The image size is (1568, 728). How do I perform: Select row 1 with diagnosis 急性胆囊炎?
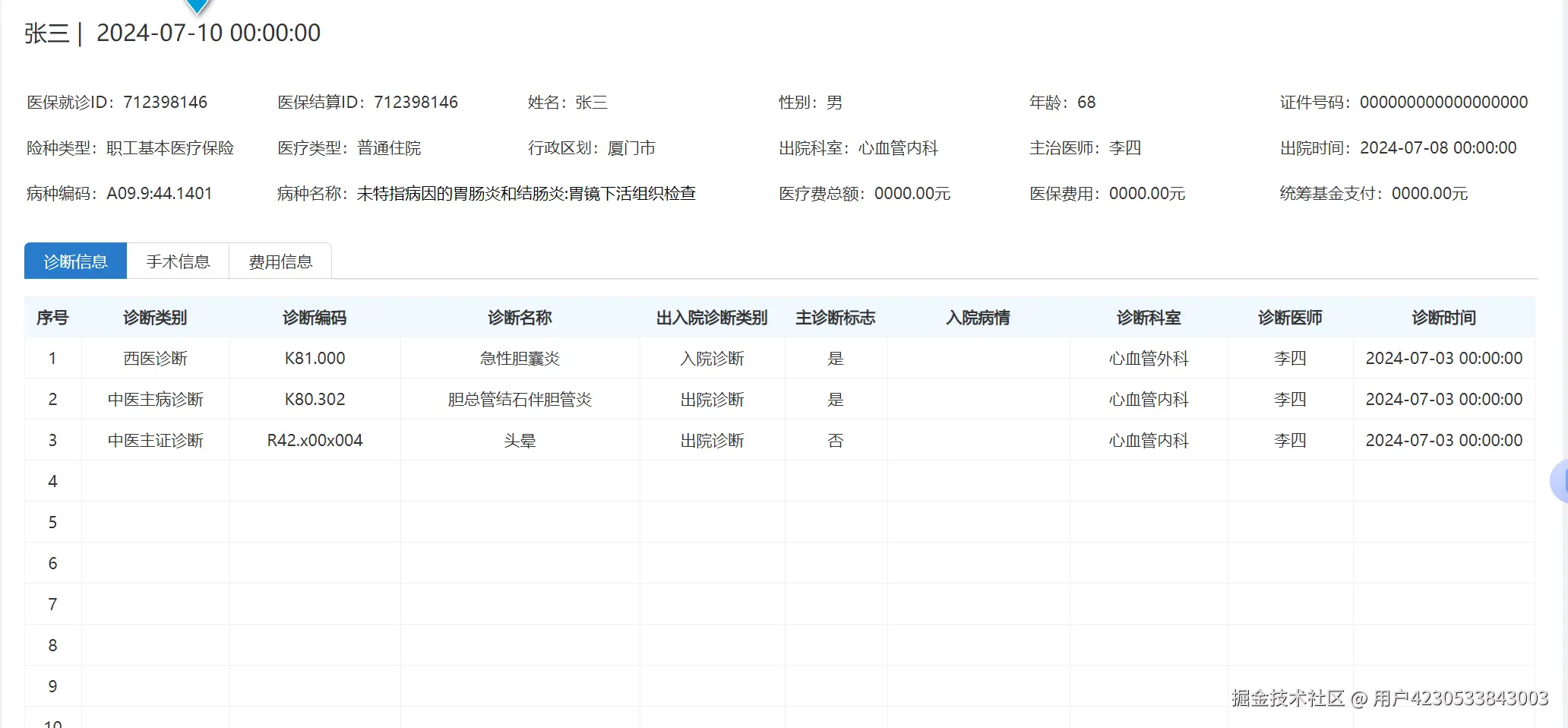point(519,358)
